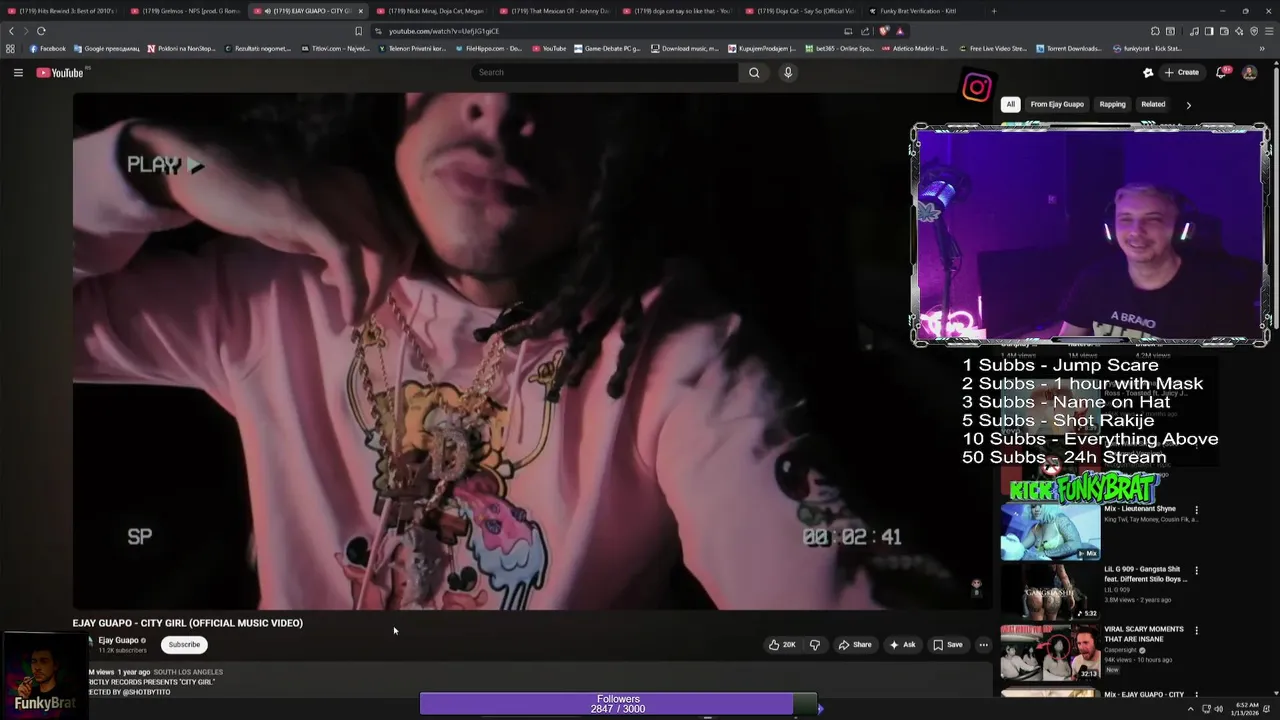
Task: Open options for Mix - Lieutenant Shyne
Action: pyautogui.click(x=1196, y=510)
